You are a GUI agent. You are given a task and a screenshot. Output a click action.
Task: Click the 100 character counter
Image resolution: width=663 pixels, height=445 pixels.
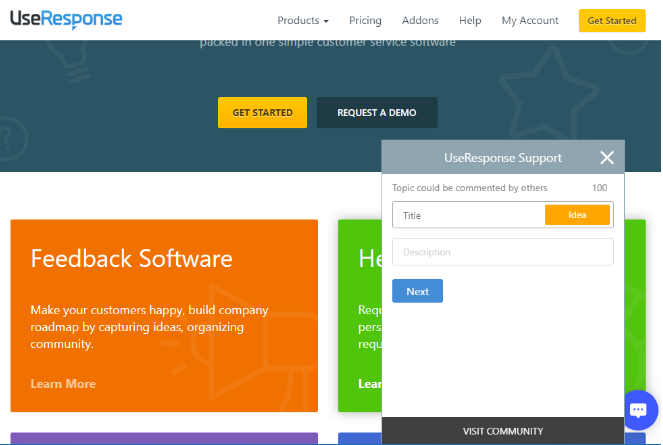click(x=599, y=188)
